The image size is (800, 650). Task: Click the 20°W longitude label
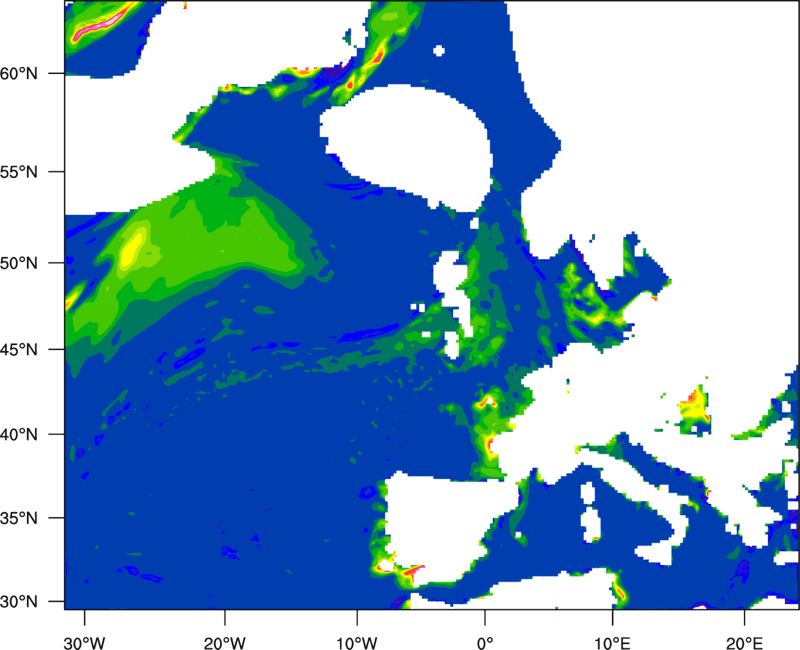[225, 643]
